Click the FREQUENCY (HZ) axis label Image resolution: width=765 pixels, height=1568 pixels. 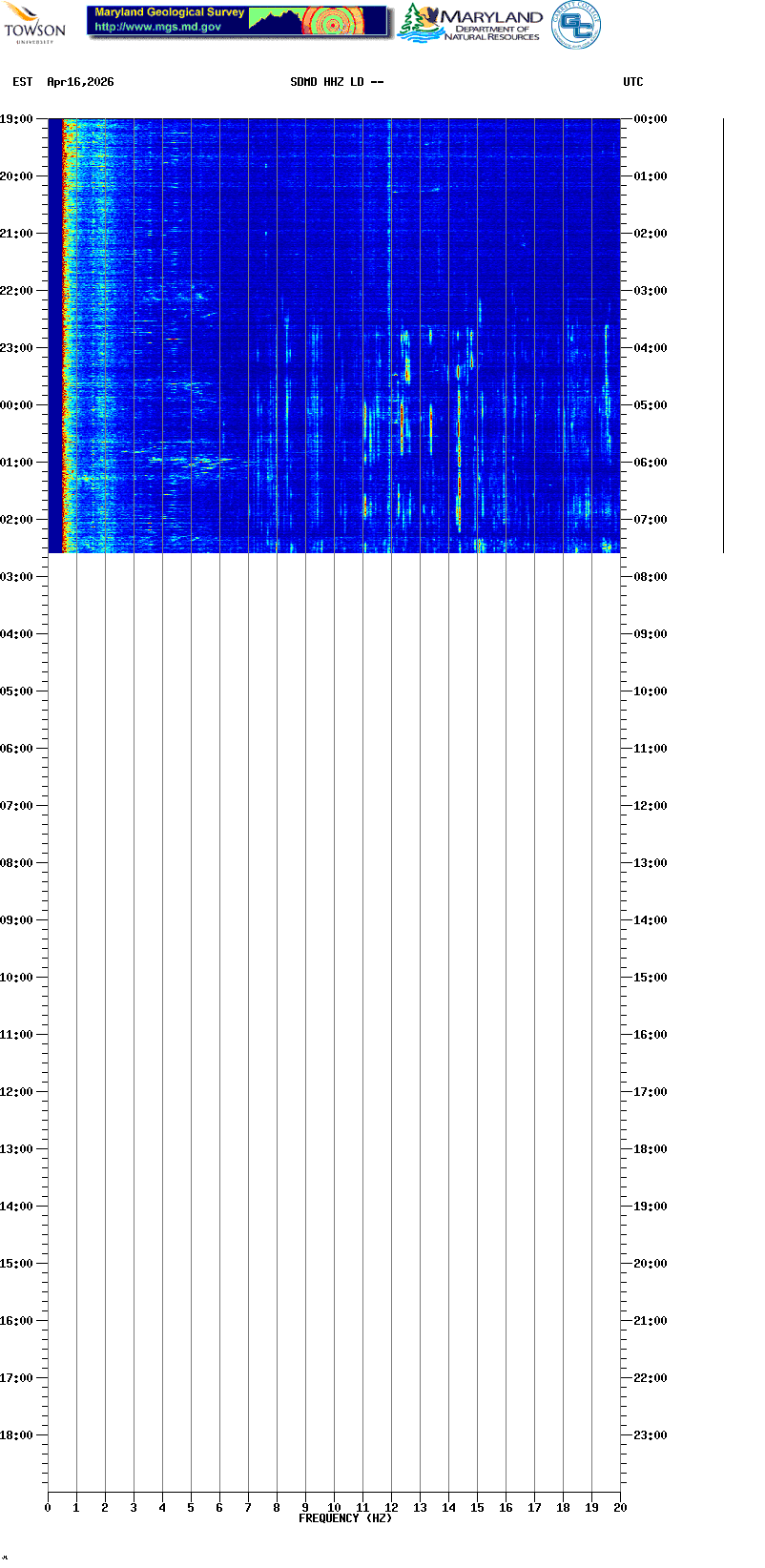tap(345, 1517)
